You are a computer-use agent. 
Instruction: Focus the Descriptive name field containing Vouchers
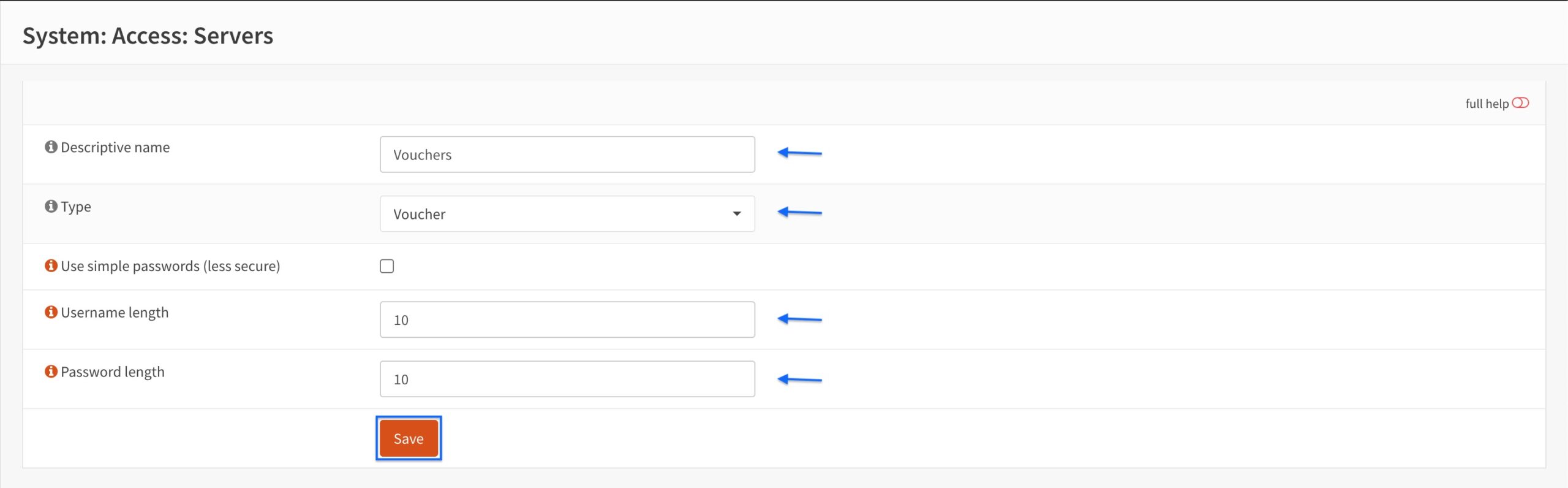click(567, 154)
